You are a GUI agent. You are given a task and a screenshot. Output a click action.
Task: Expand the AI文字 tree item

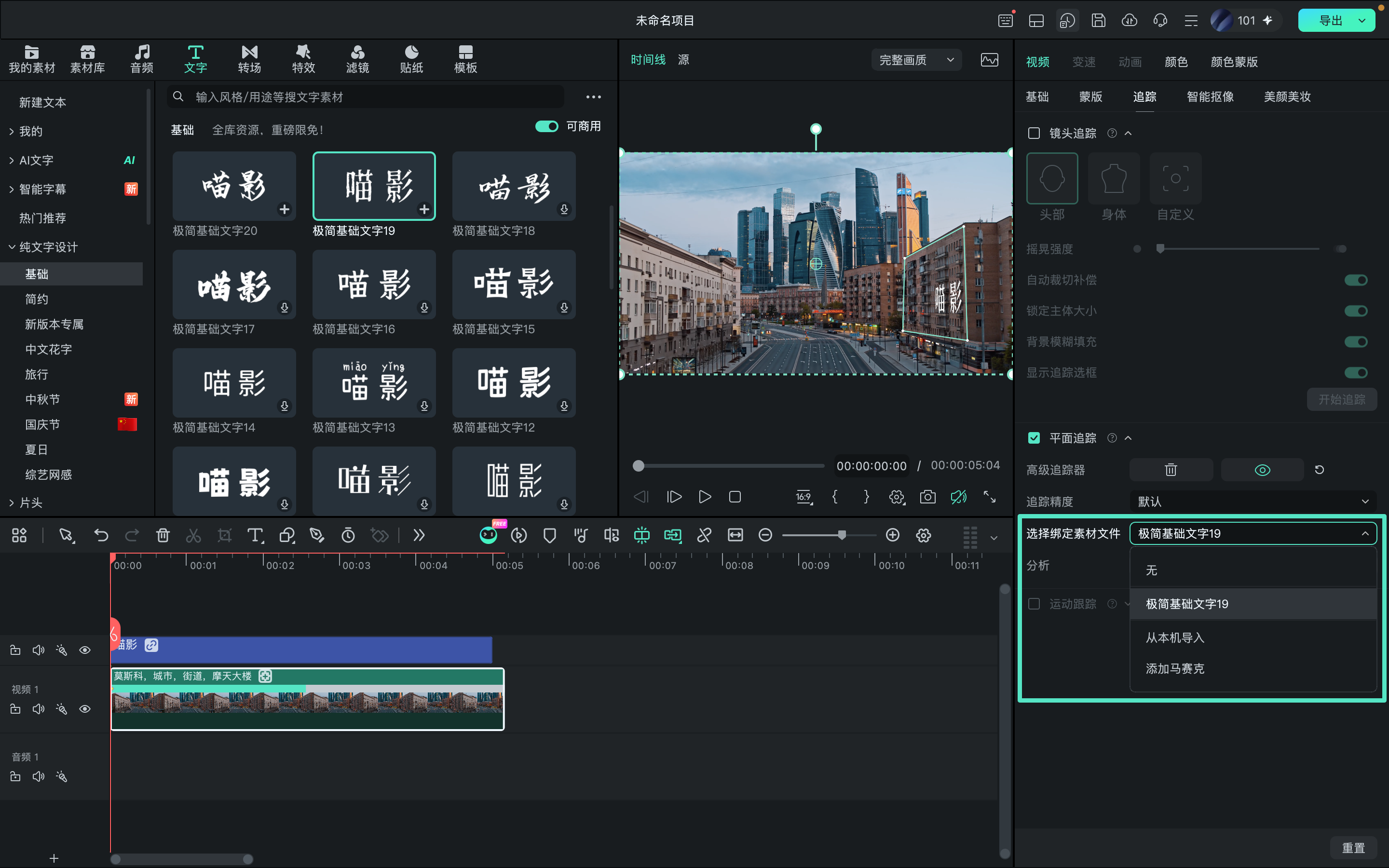tap(12, 160)
